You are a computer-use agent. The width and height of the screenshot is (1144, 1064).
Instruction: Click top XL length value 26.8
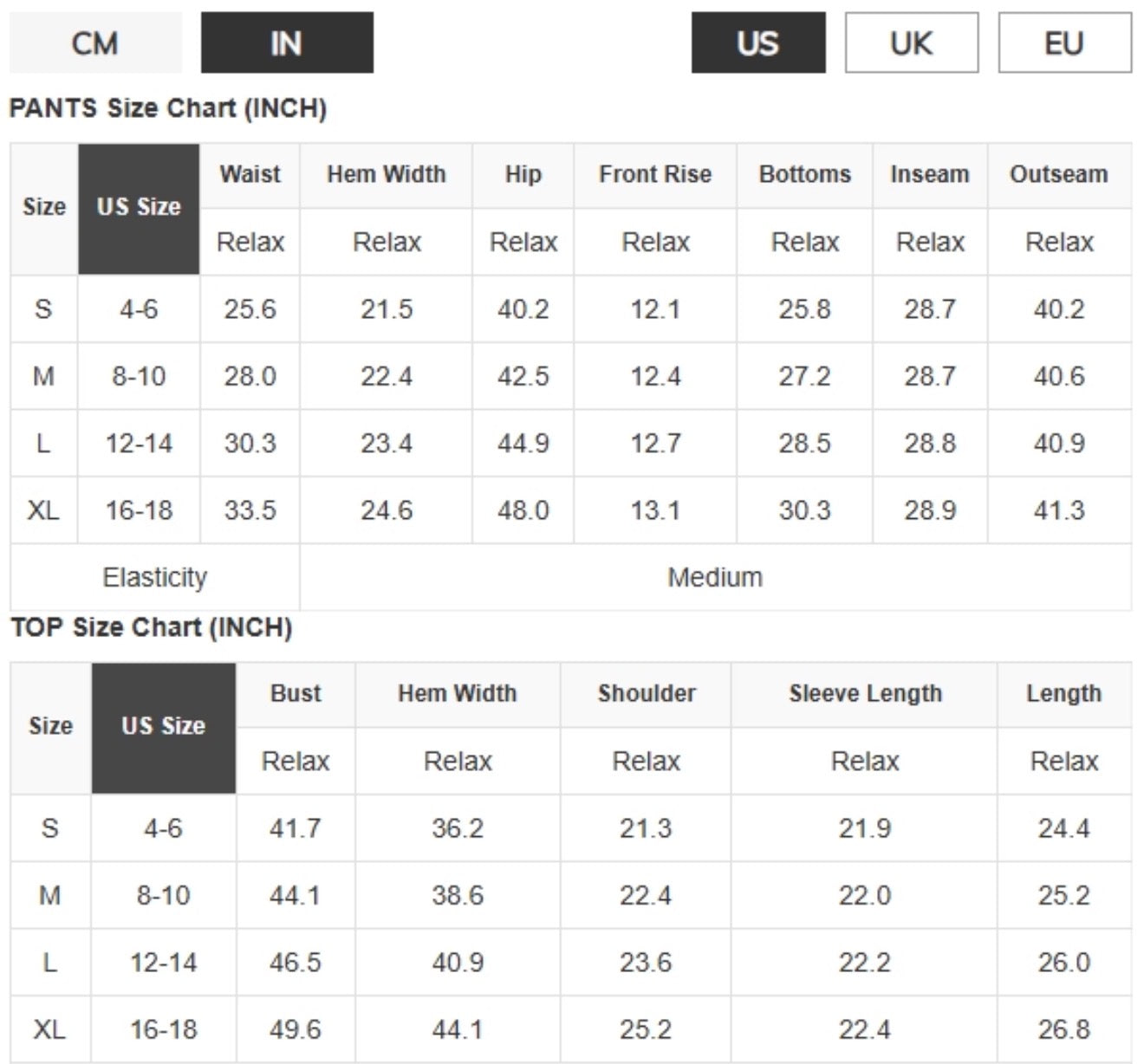[1064, 1029]
